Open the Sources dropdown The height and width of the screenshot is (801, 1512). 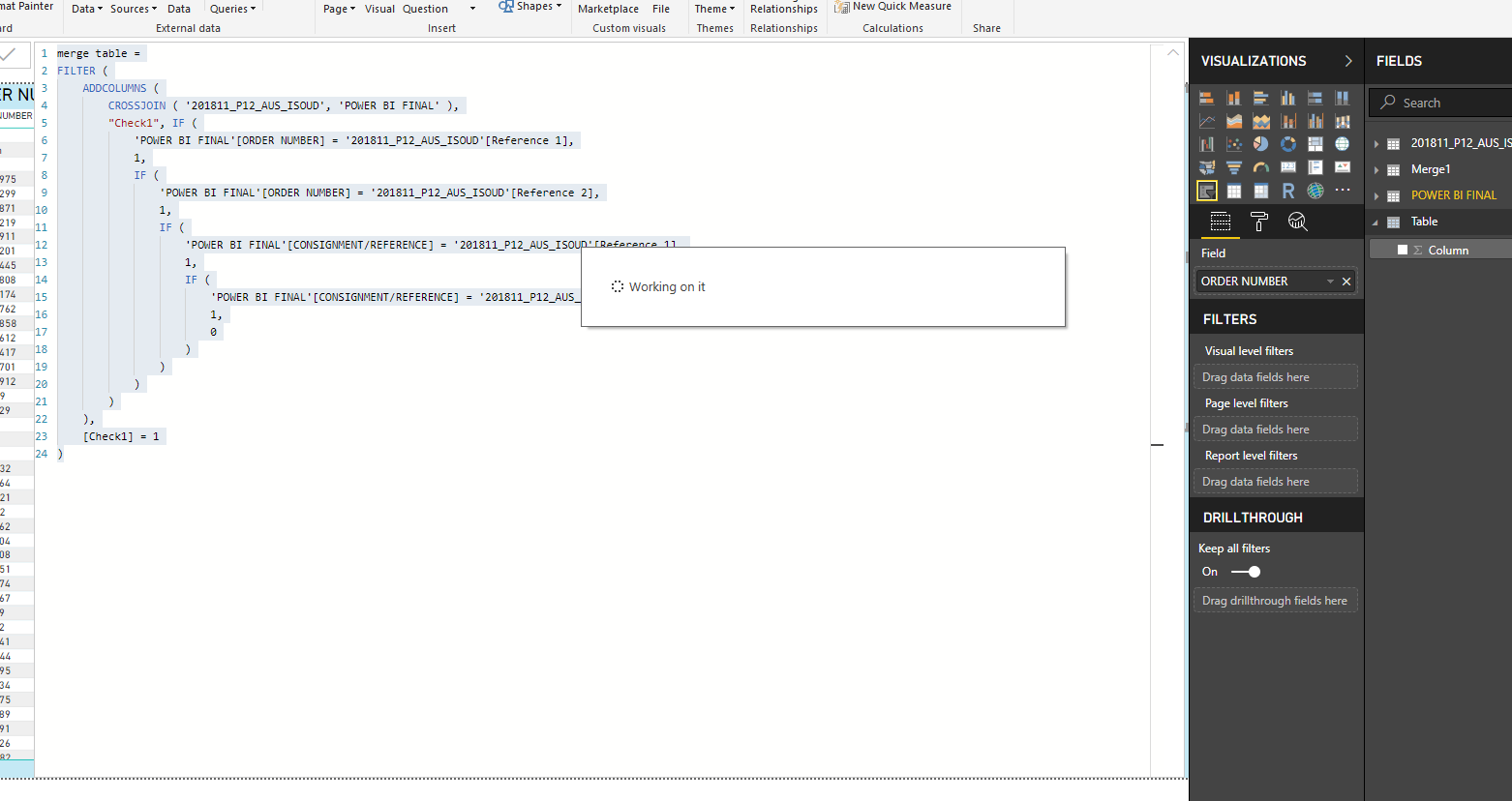[x=134, y=9]
